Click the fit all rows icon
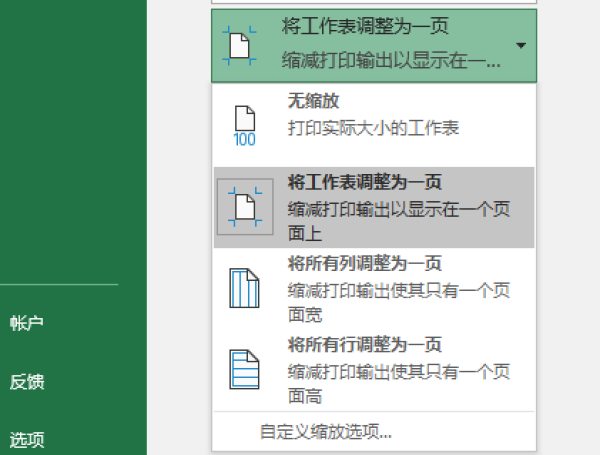 tap(244, 369)
